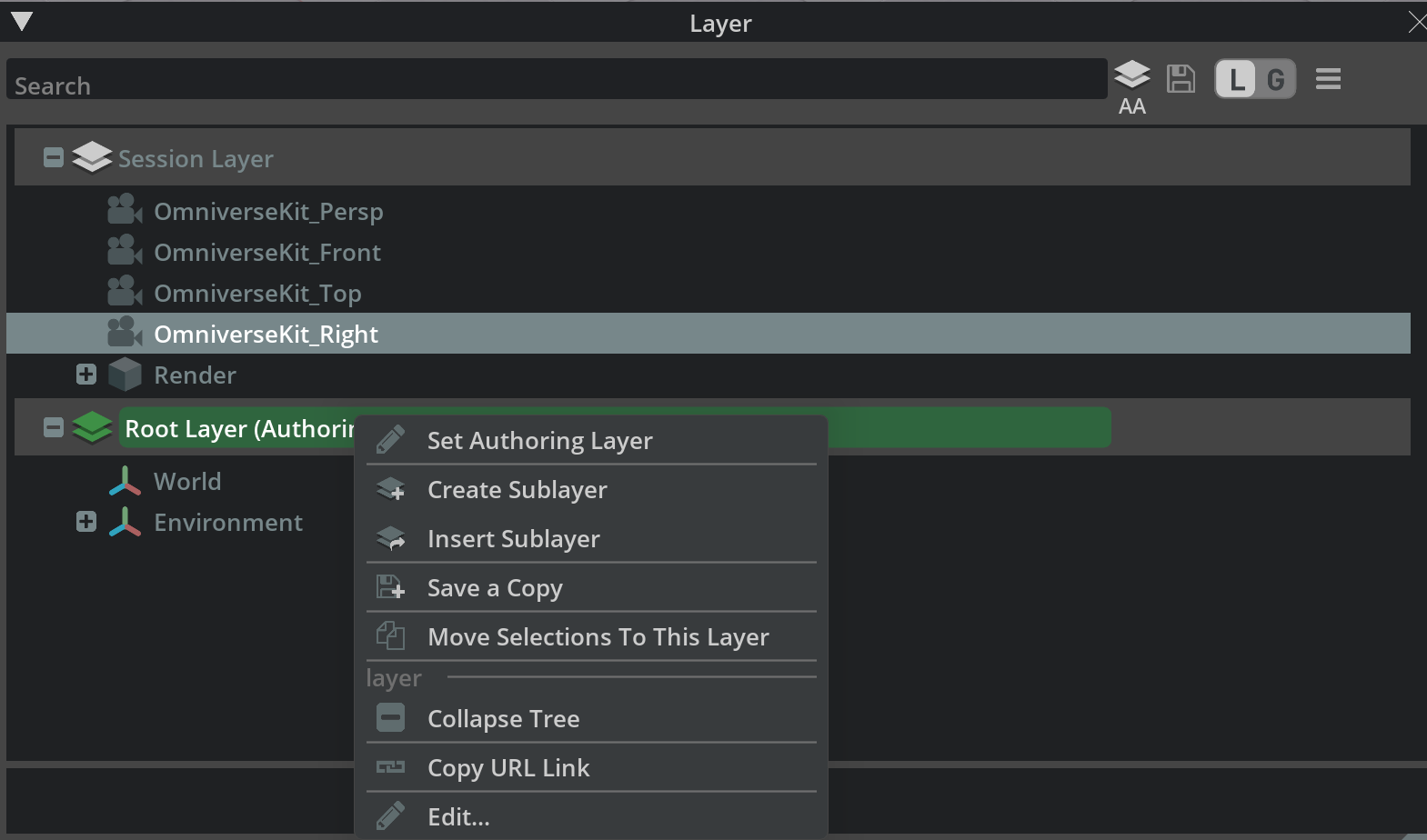Click the green Root Layer stack icon
The width and height of the screenshot is (1427, 840).
click(92, 427)
